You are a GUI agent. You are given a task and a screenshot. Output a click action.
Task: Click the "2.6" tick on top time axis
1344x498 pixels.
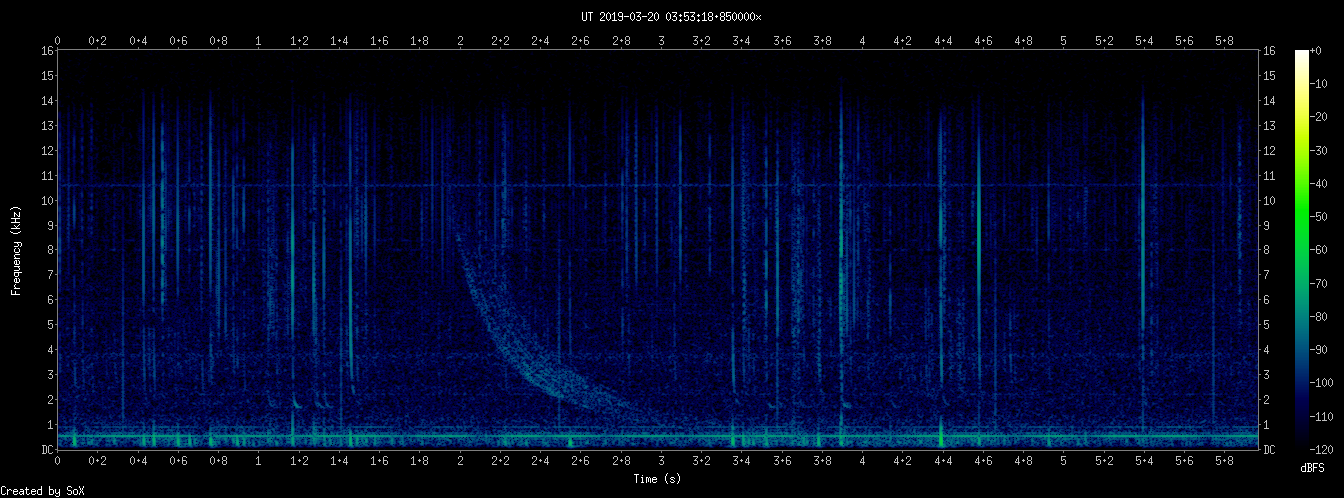(x=581, y=41)
